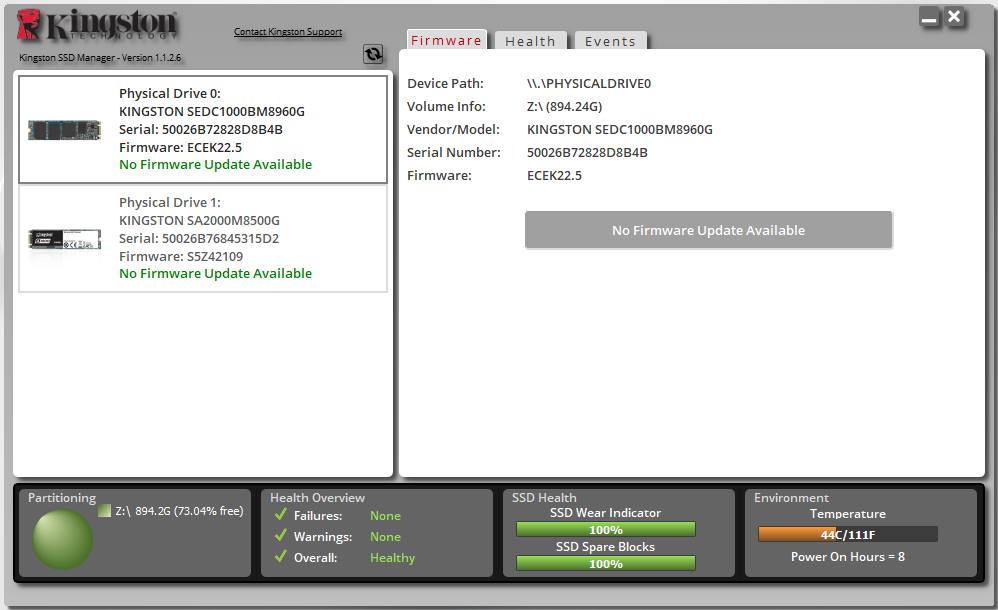Click Drive 0 green No Firmware Update text

tap(215, 164)
